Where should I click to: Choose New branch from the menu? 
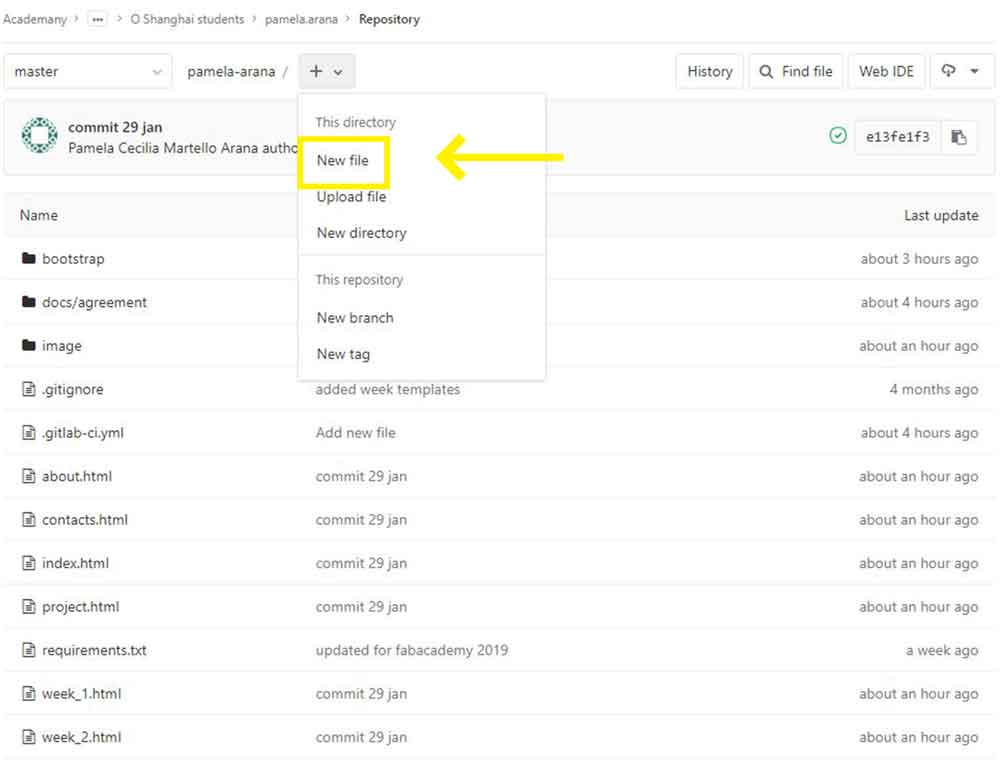click(x=355, y=318)
